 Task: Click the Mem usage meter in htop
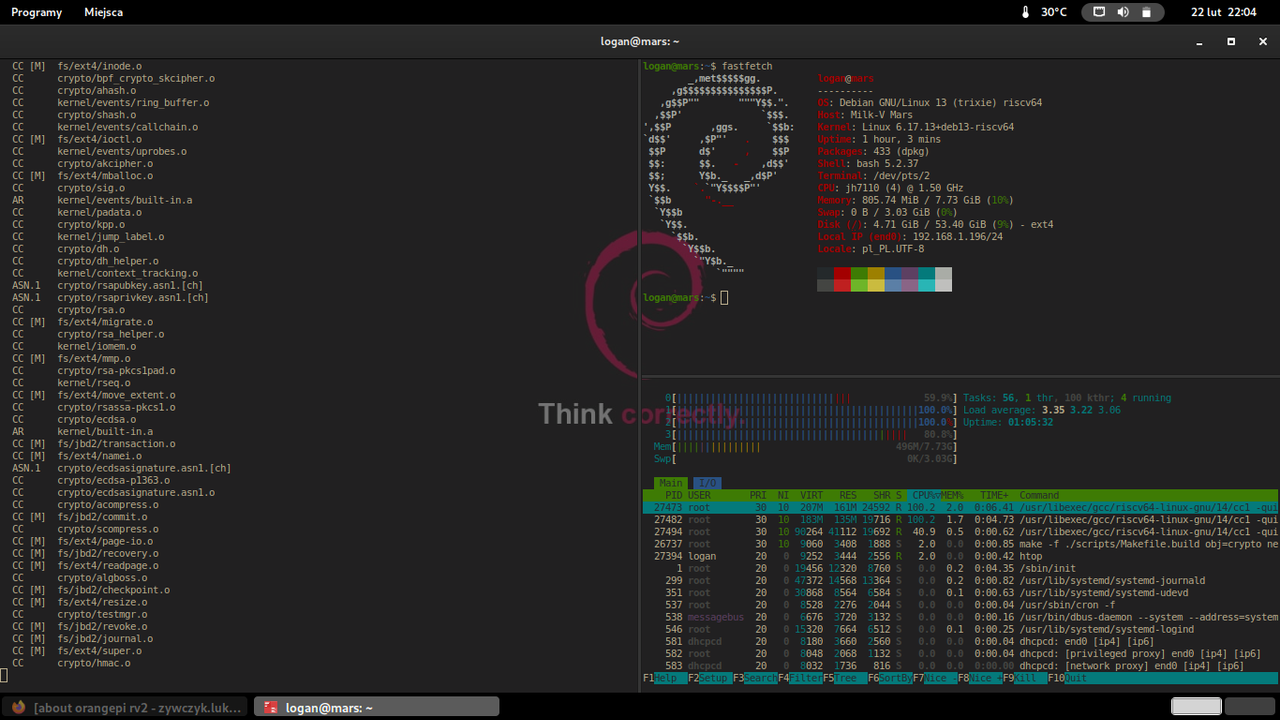tap(805, 446)
